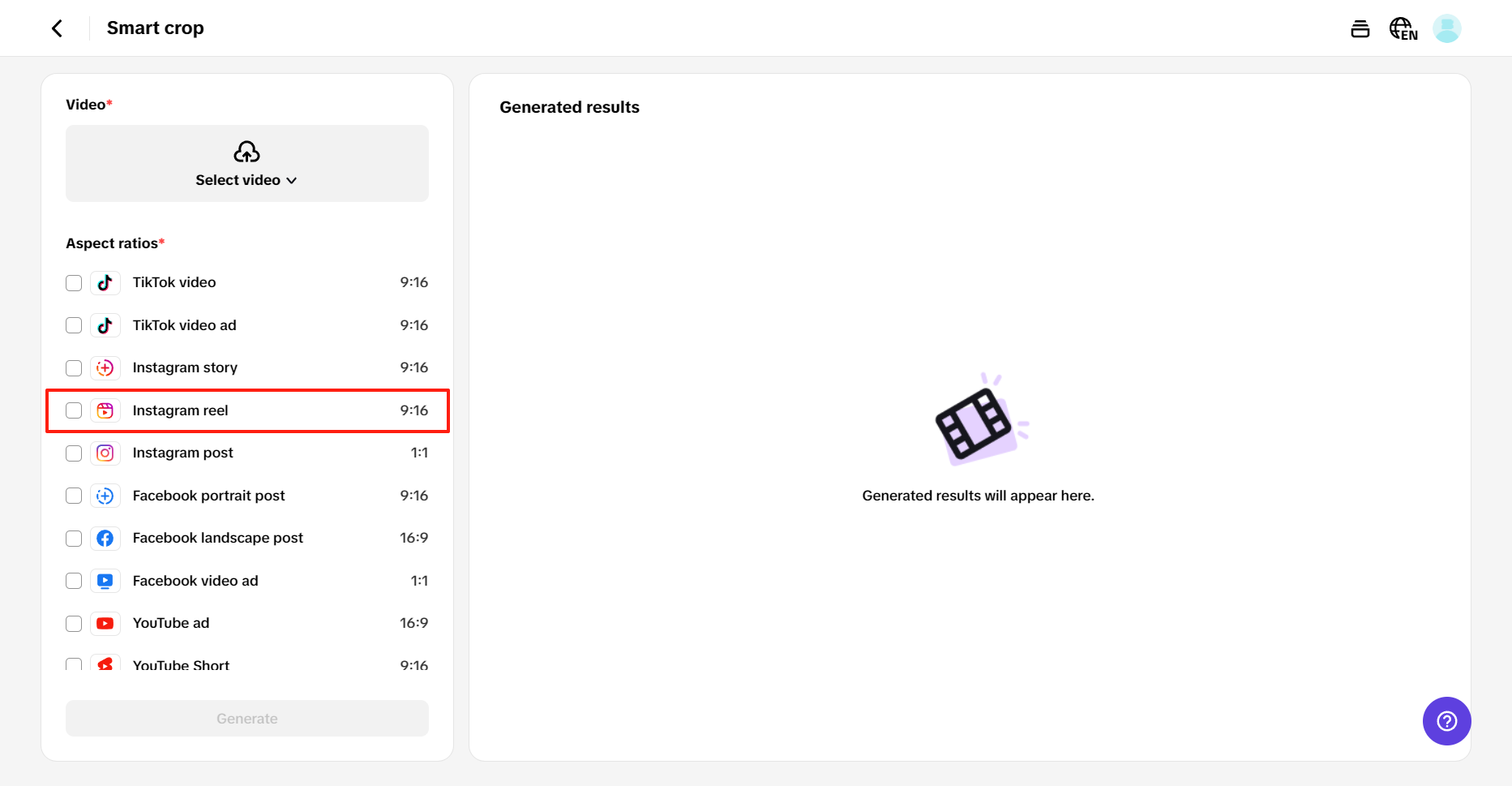Check the TikTok video ad checkbox
Viewport: 1512px width, 786px height.
[74, 325]
